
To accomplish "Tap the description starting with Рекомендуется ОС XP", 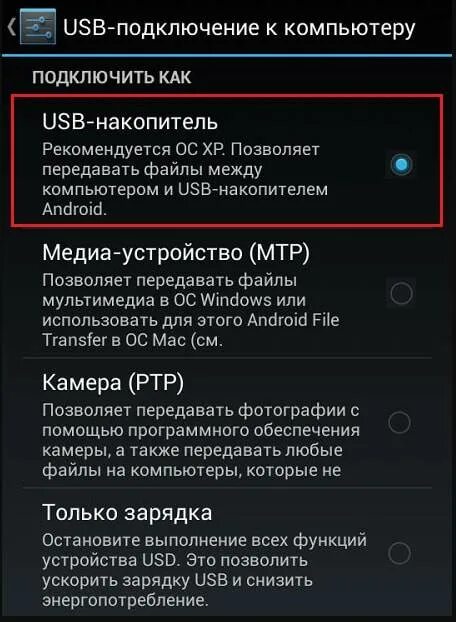I will (185, 179).
